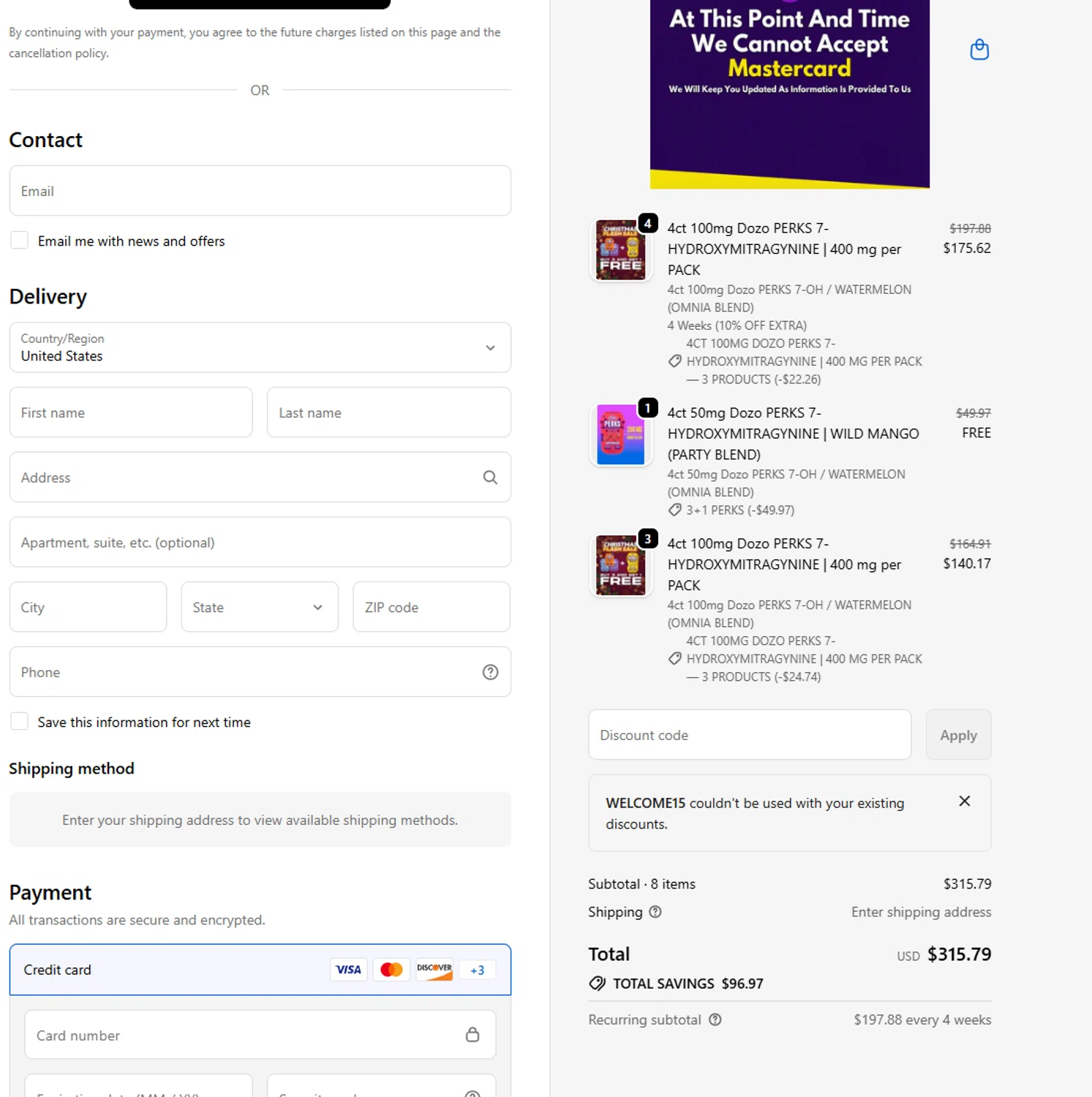Image resolution: width=1092 pixels, height=1097 pixels.
Task: Focus the Apartment, suite, etc. field
Action: point(260,542)
